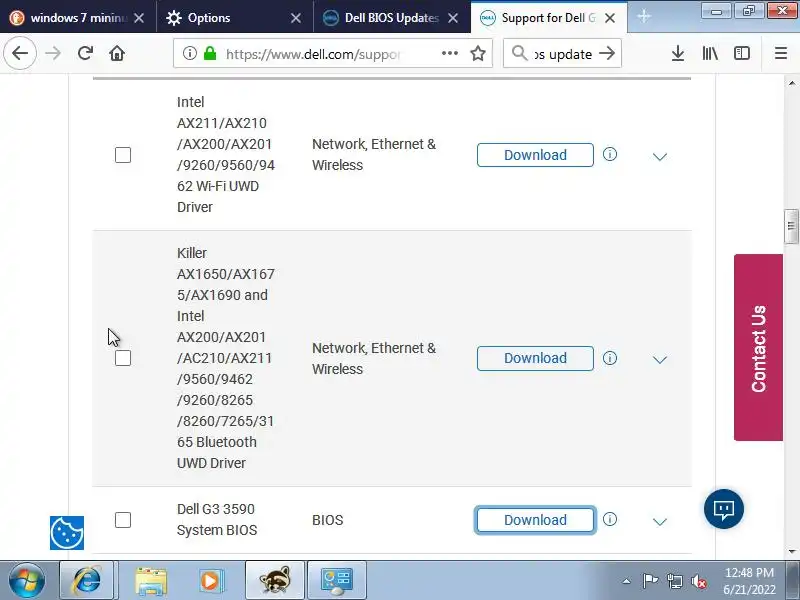Click the search magnifier icon
The width and height of the screenshot is (800, 600).
(x=519, y=53)
